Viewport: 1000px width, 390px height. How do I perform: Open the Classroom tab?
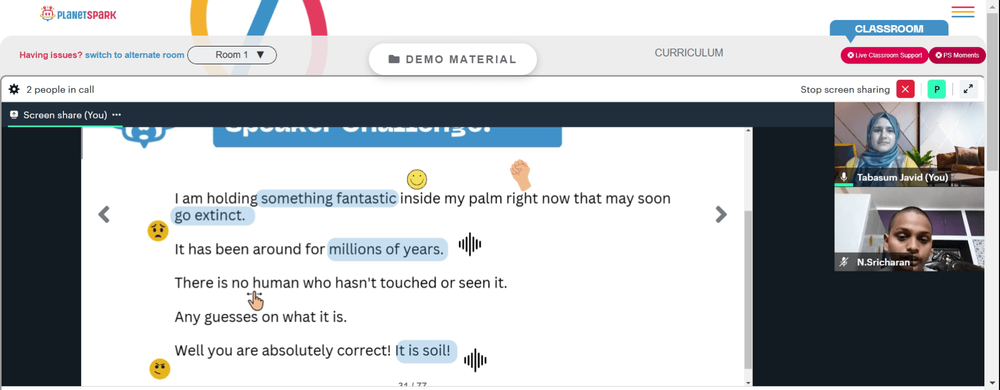(x=888, y=29)
